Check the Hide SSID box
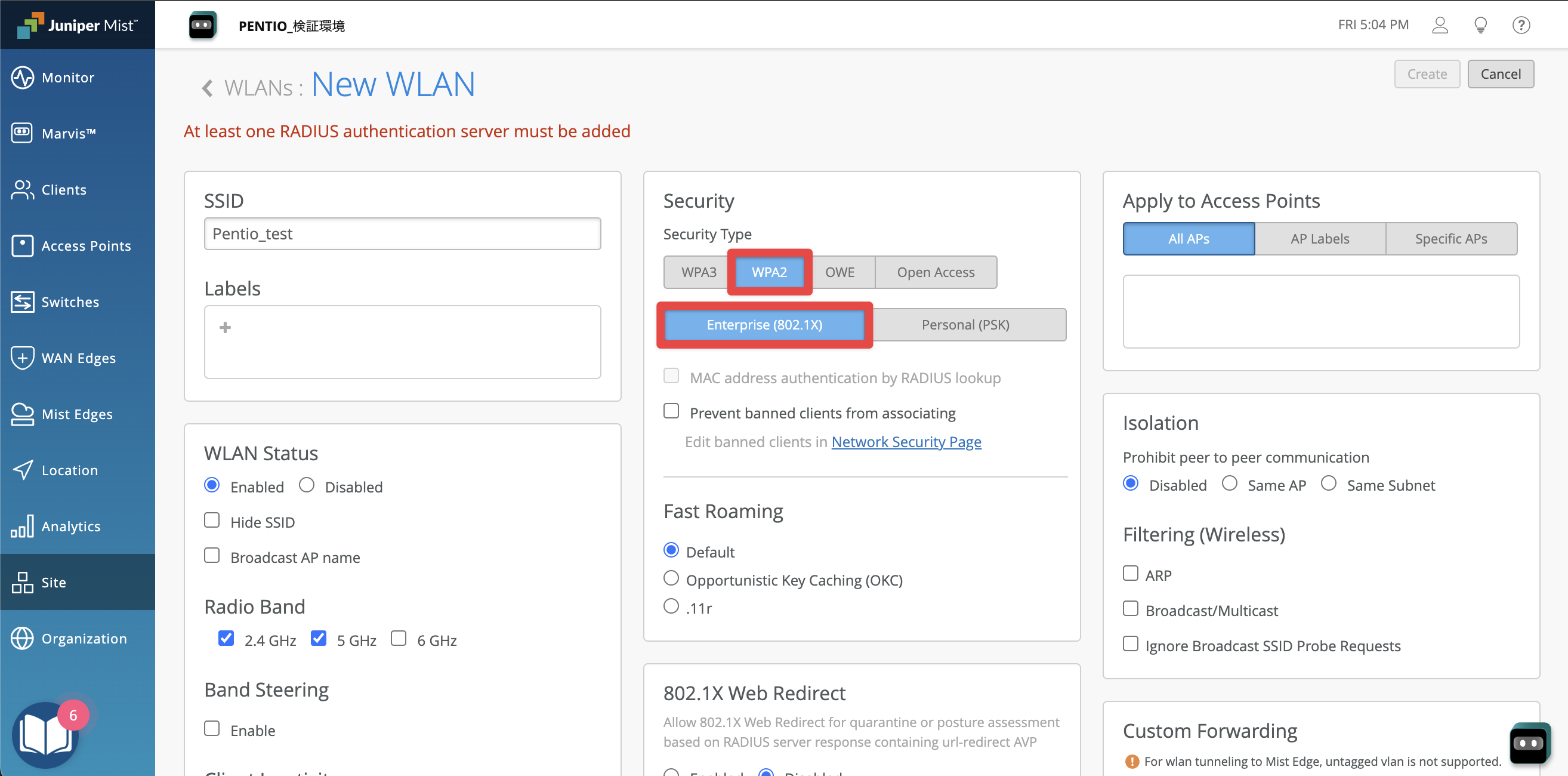 [x=212, y=520]
